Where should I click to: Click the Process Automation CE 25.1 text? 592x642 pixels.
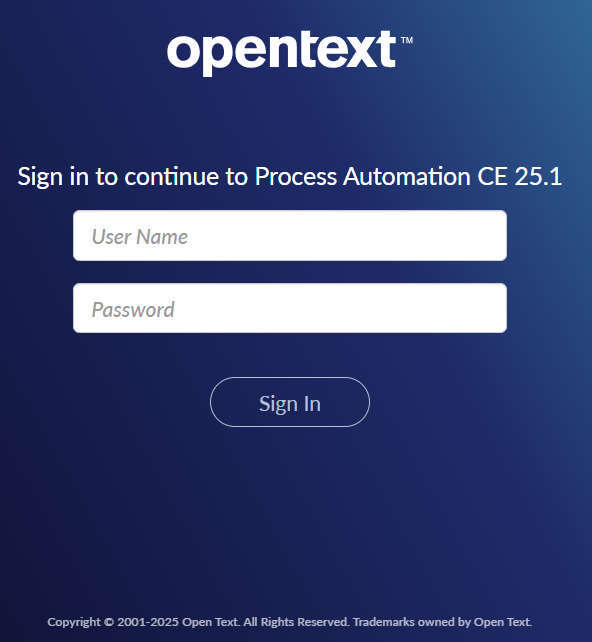[x=408, y=176]
